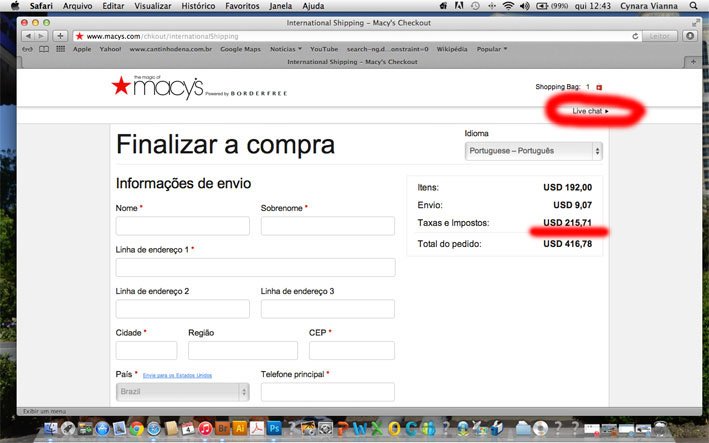Click 'Envie para os Estados Unidos' link
Image resolution: width=709 pixels, height=443 pixels.
[x=177, y=375]
